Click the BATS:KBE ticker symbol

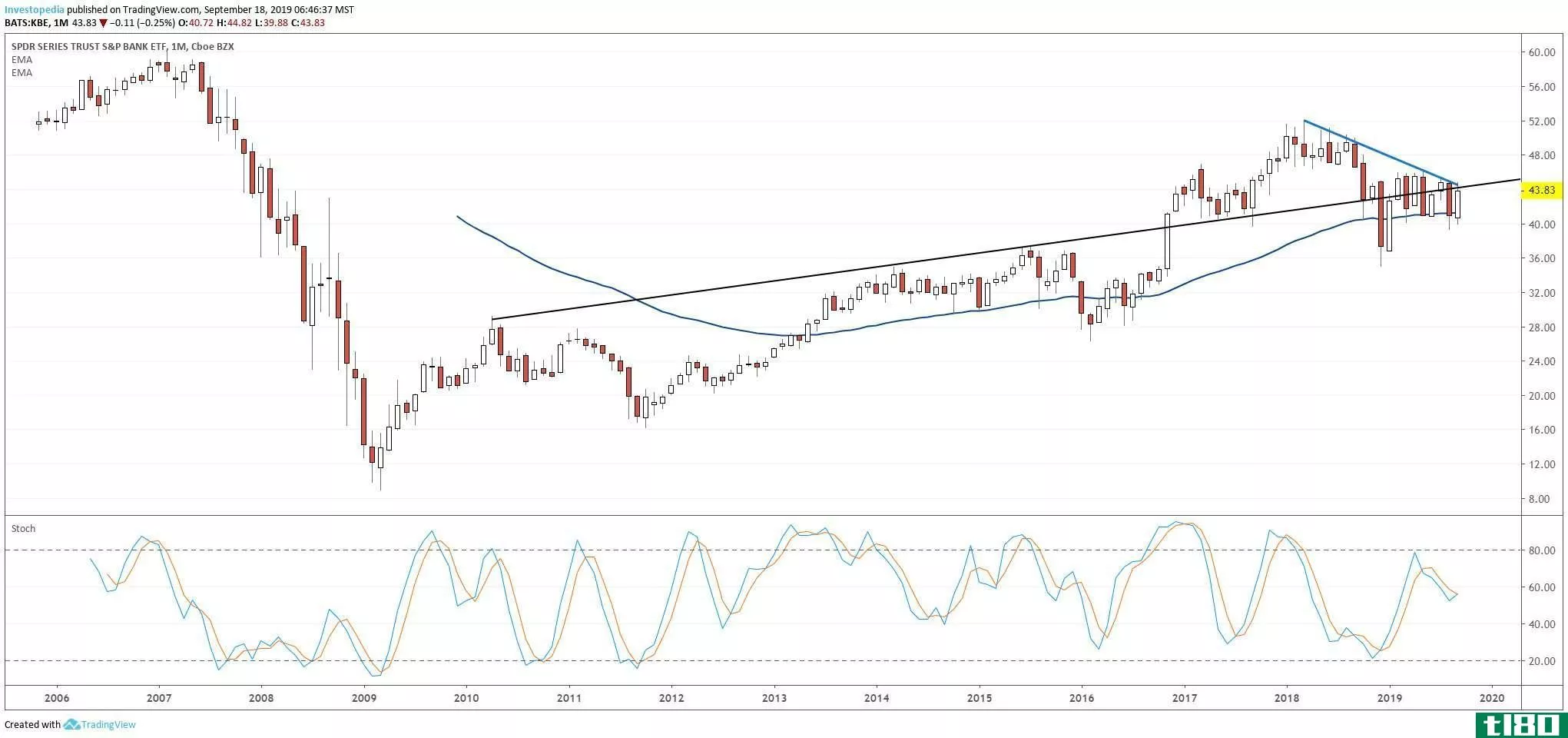point(27,23)
